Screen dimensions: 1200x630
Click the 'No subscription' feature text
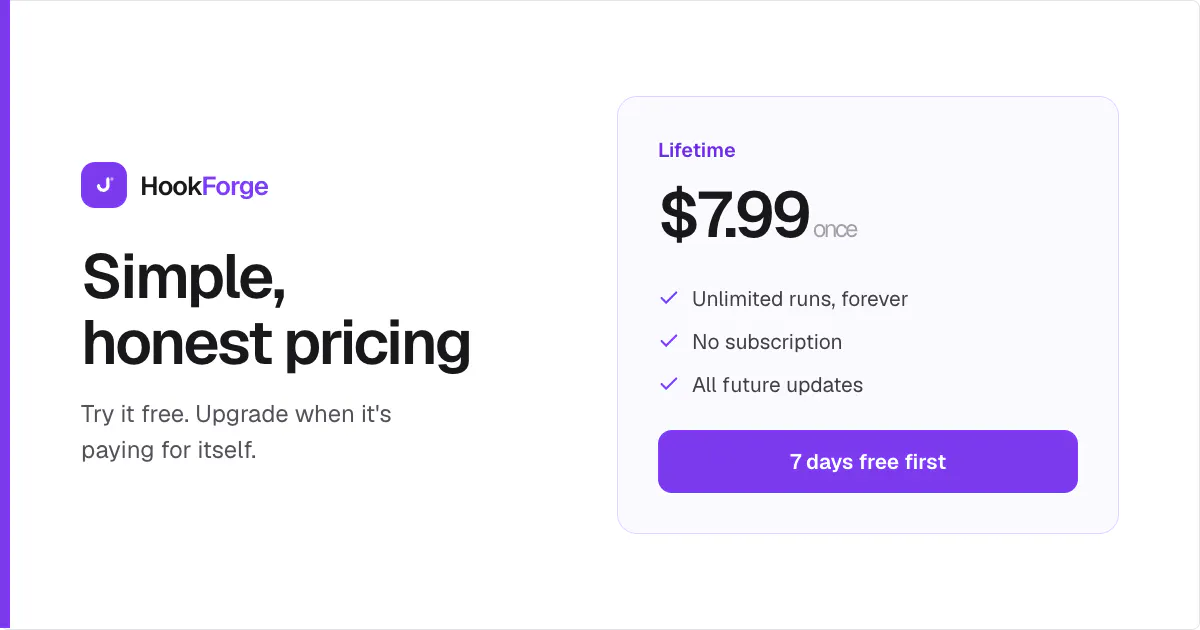pos(767,342)
